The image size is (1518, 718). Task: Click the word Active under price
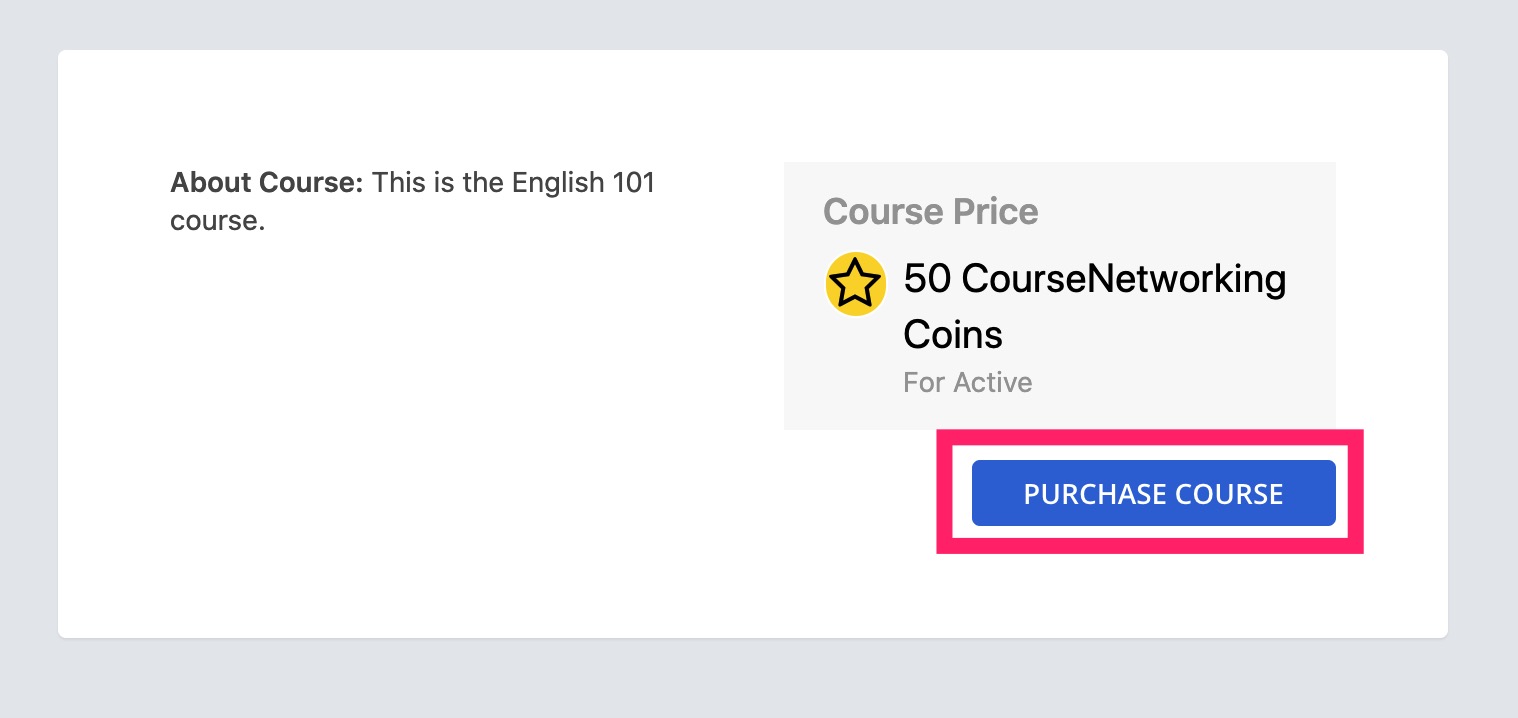click(x=992, y=382)
